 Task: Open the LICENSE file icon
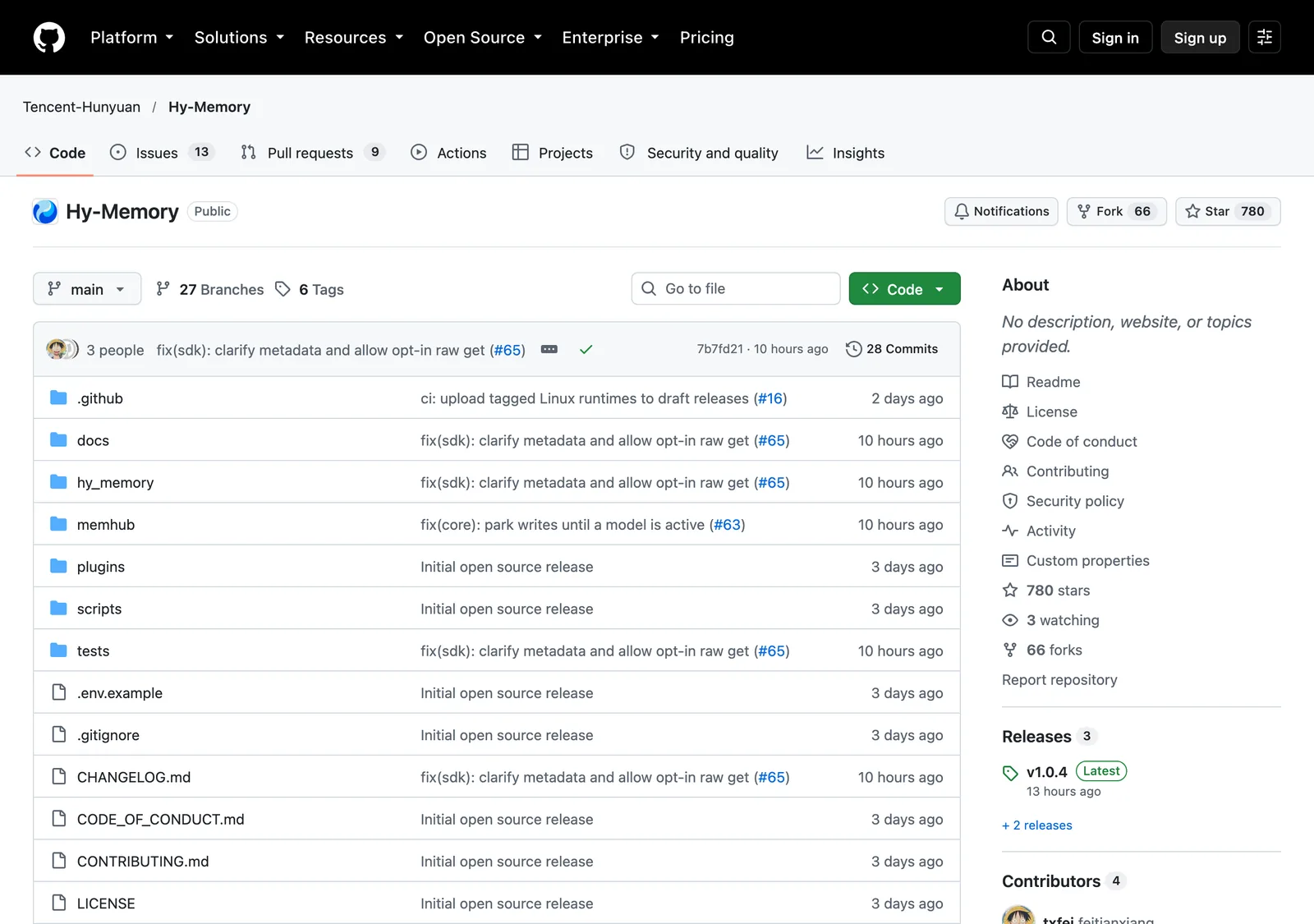58,903
